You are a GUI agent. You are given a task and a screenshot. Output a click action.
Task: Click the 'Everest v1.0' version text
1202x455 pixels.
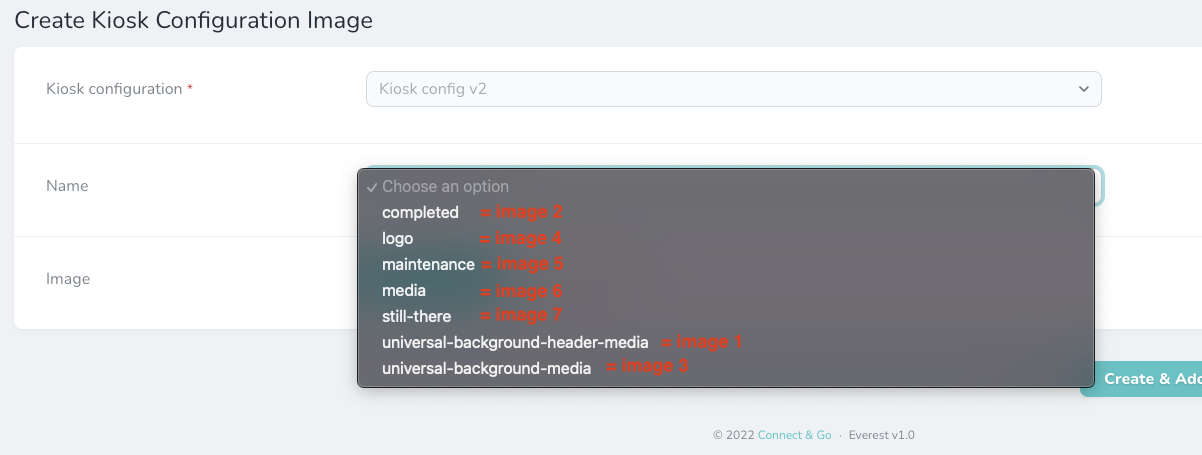881,435
